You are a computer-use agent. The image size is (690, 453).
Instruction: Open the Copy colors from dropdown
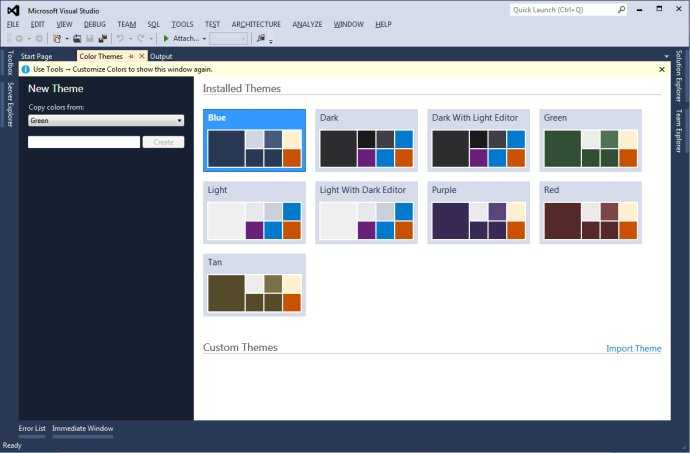[106, 120]
